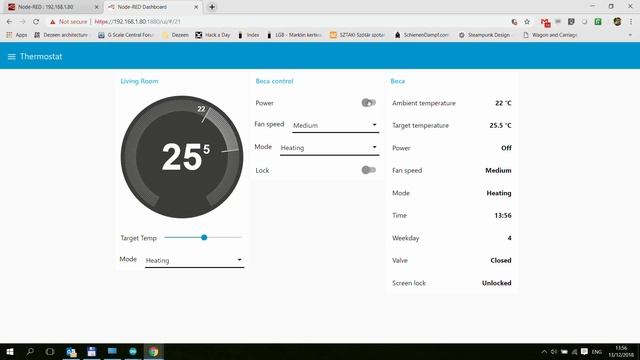Show hidden system tray icons

[x=544, y=351]
